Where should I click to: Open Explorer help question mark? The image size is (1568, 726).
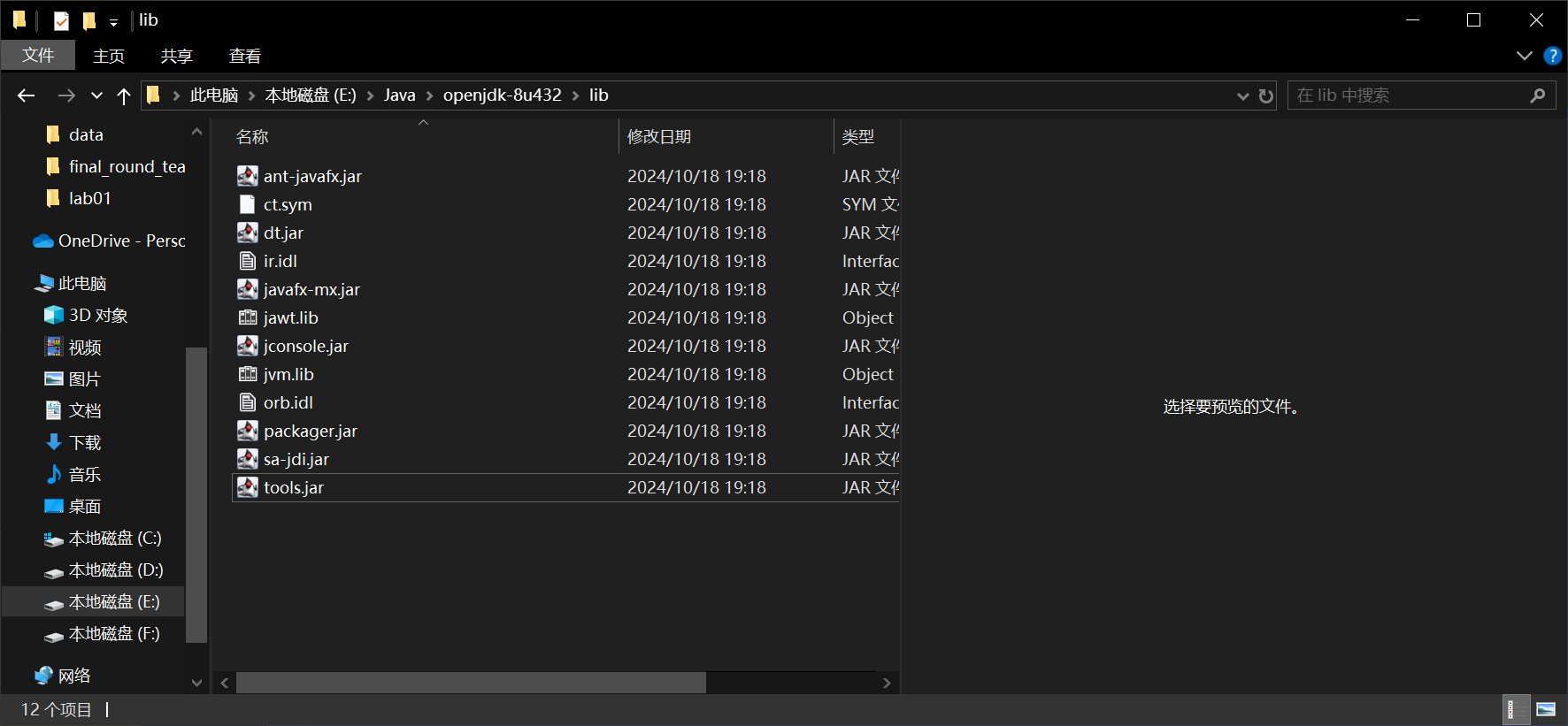coord(1552,56)
